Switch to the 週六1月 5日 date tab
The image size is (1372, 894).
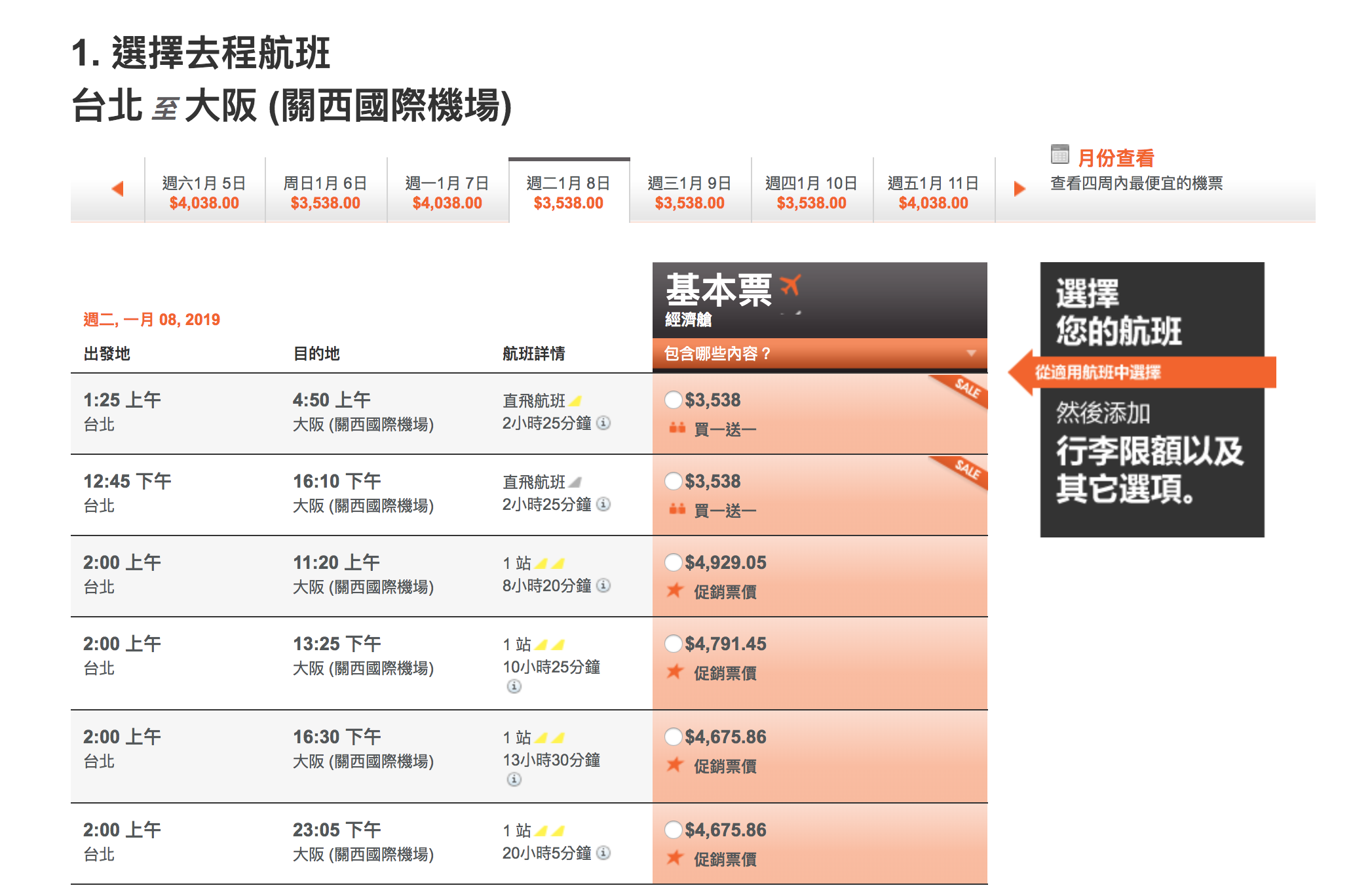tap(204, 192)
